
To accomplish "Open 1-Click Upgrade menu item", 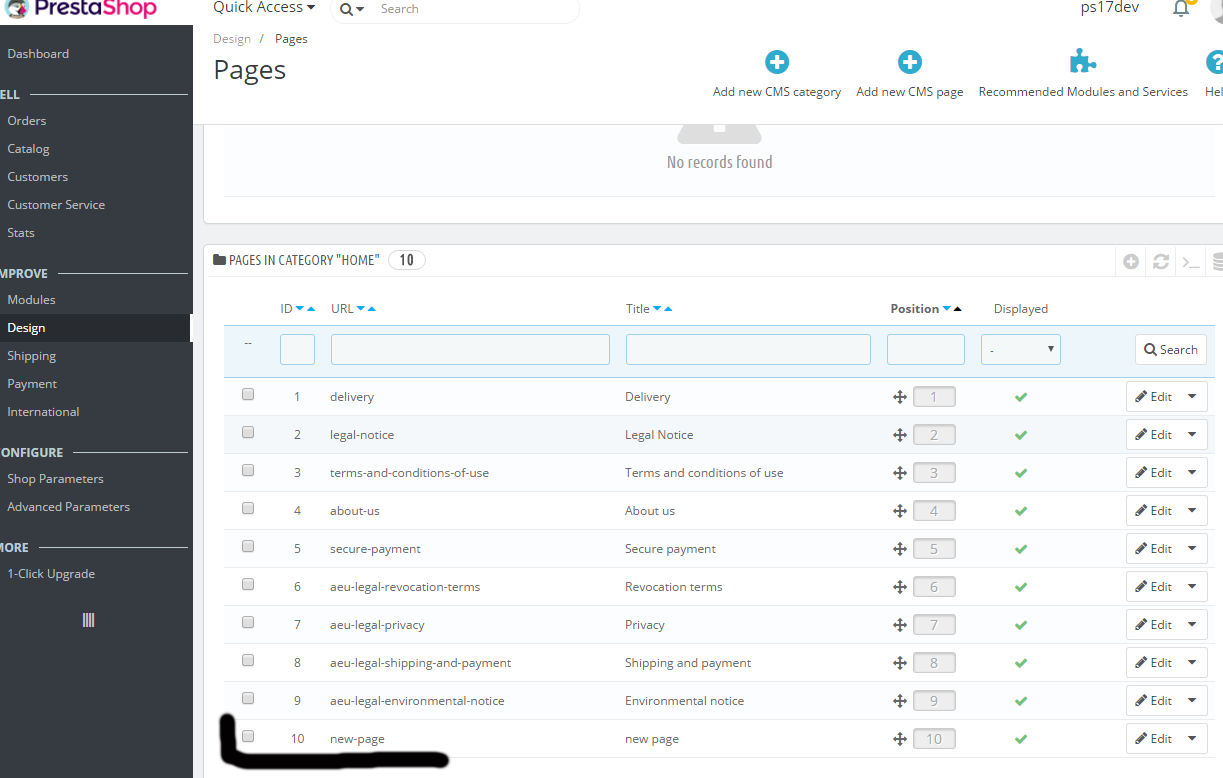I will (51, 574).
